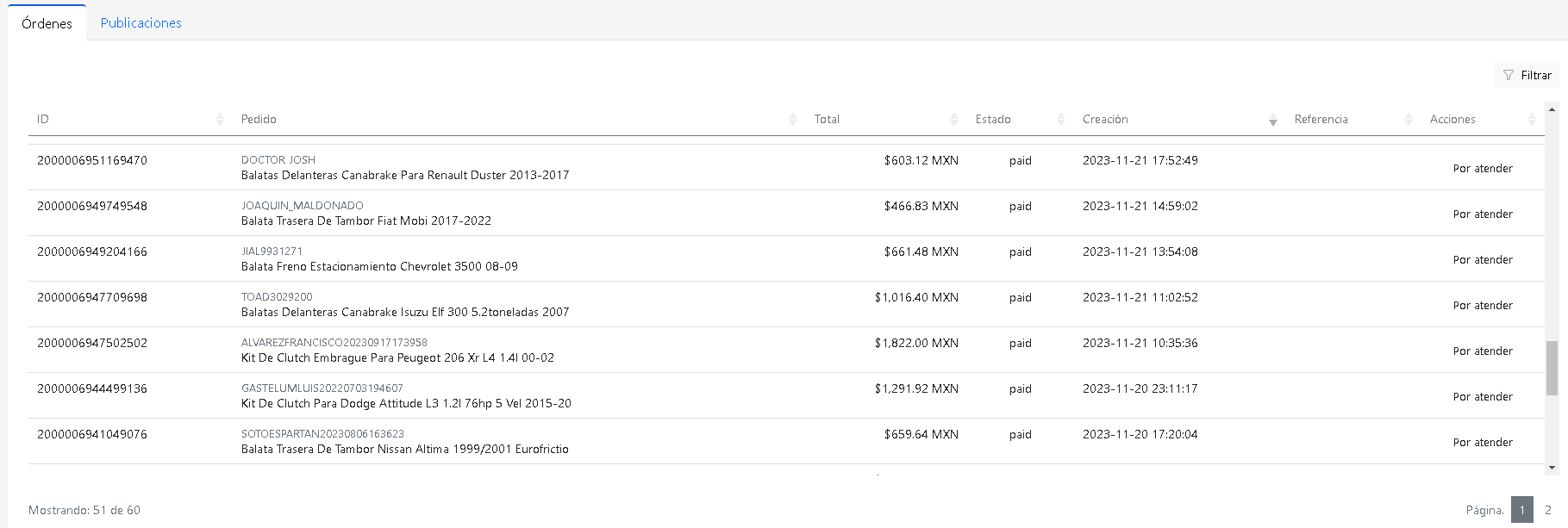Sort by Acciones column sort arrows
Image resolution: width=1568 pixels, height=528 pixels.
[x=1531, y=120]
